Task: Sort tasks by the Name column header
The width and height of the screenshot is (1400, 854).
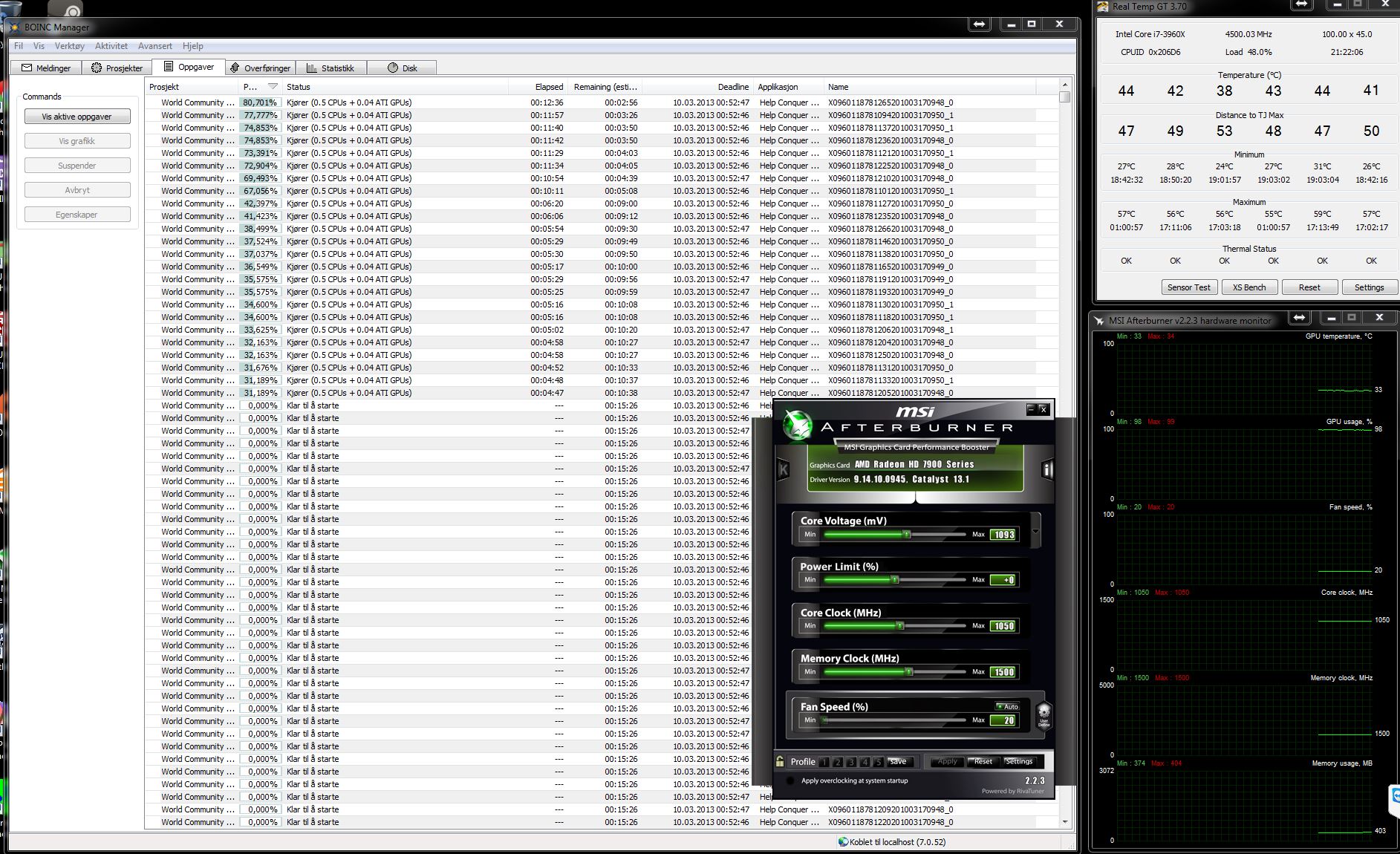Action: click(930, 87)
